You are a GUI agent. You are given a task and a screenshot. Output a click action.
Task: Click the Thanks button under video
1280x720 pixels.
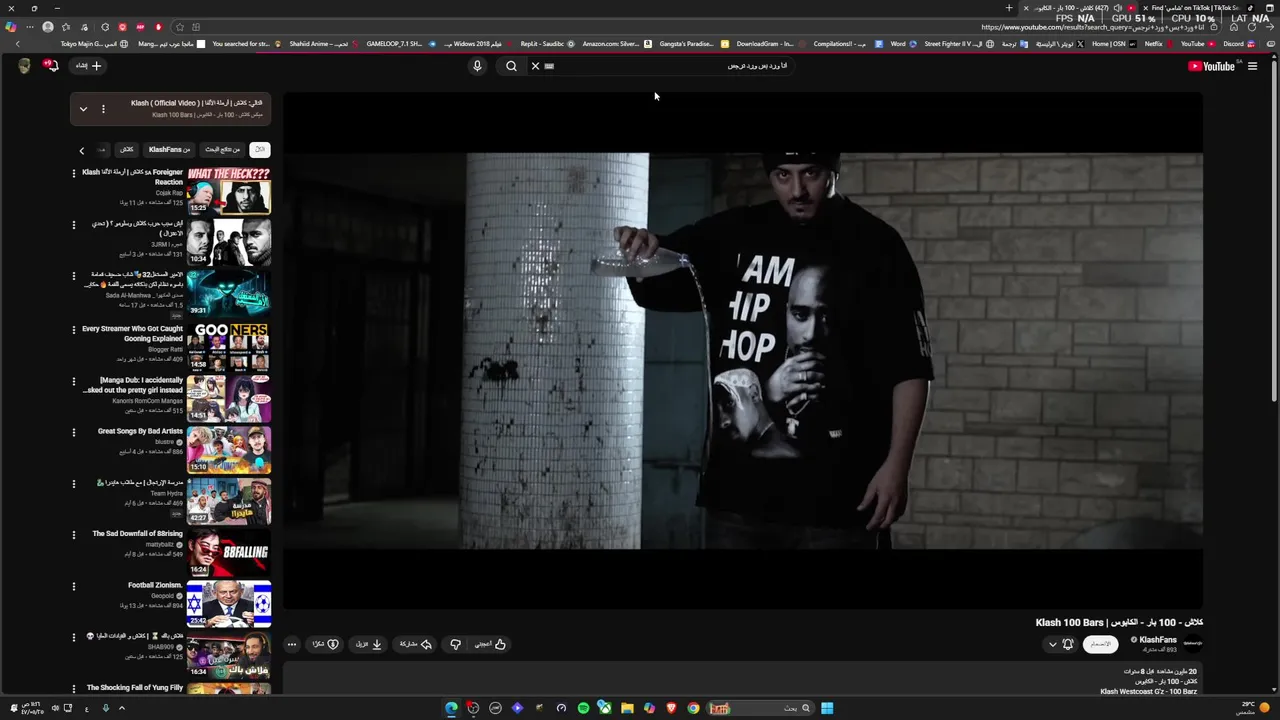coord(326,644)
